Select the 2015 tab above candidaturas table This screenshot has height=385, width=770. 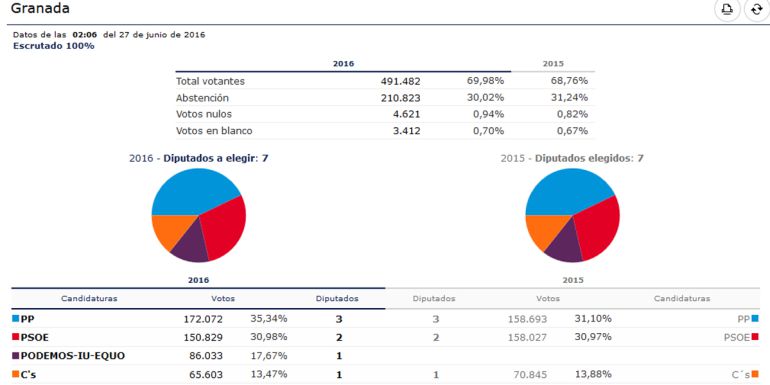click(573, 280)
